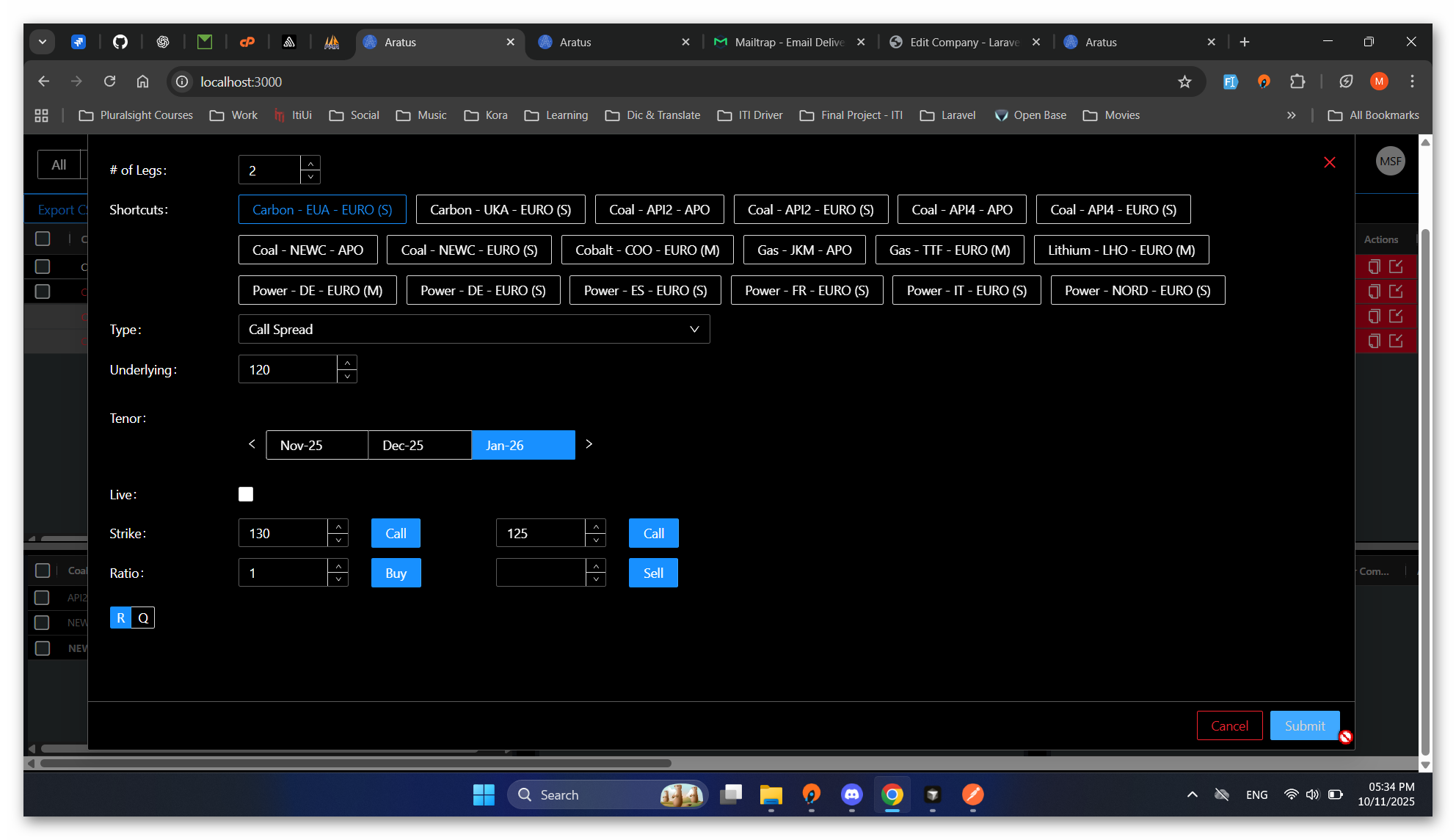Open the GitHub pinned tab
Viewport: 1456px width, 840px height.
click(x=120, y=42)
